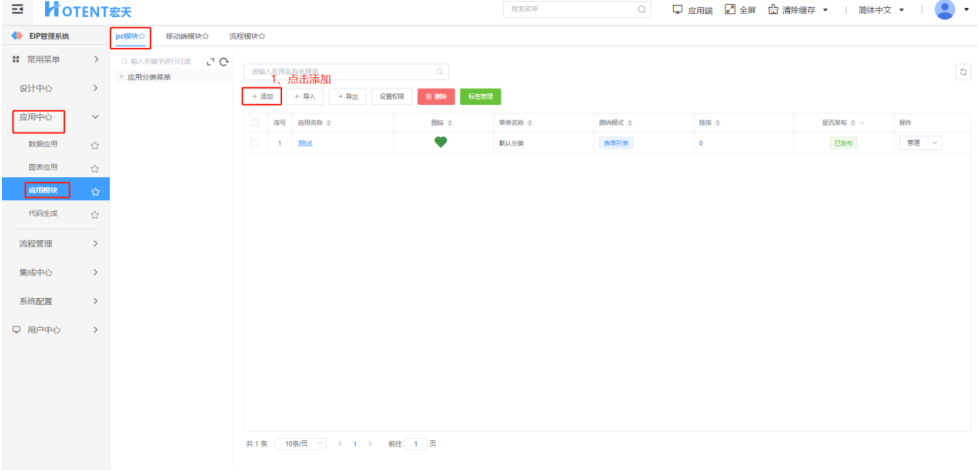
Task: Expand the category tree panel fullscreen icon
Action: (210, 62)
